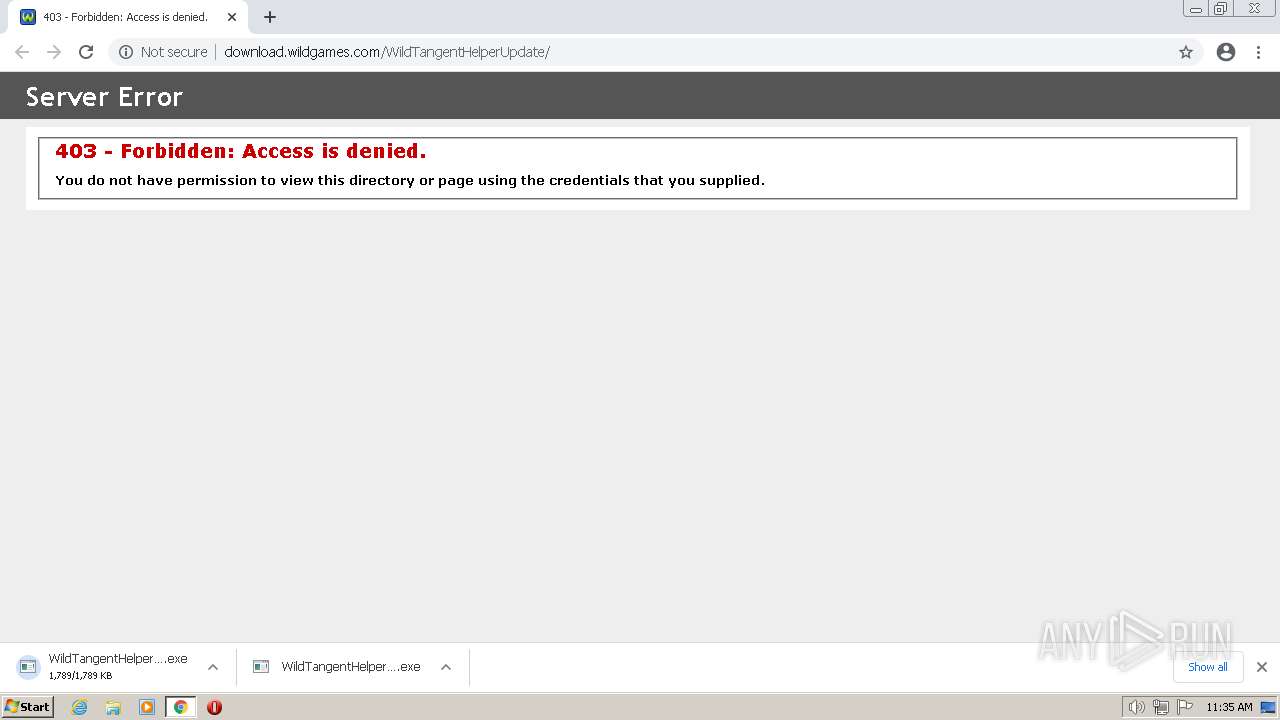This screenshot has height=720, width=1280.
Task: Click the 11:35 AM clock
Action: click(x=1229, y=707)
